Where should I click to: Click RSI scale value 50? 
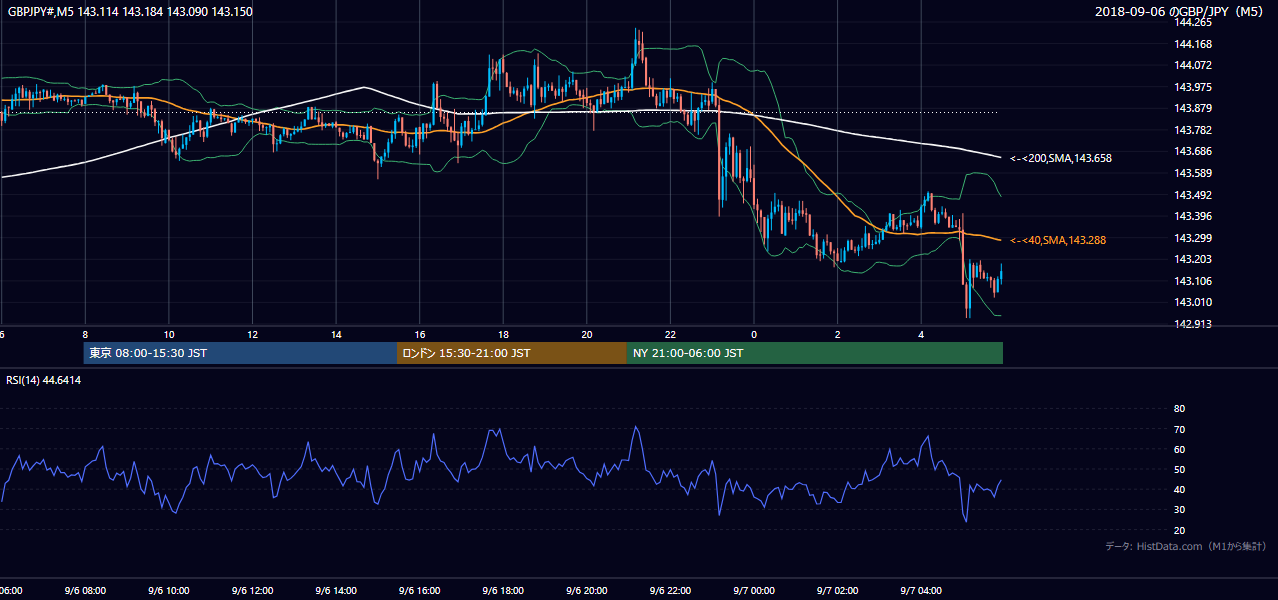1179,469
